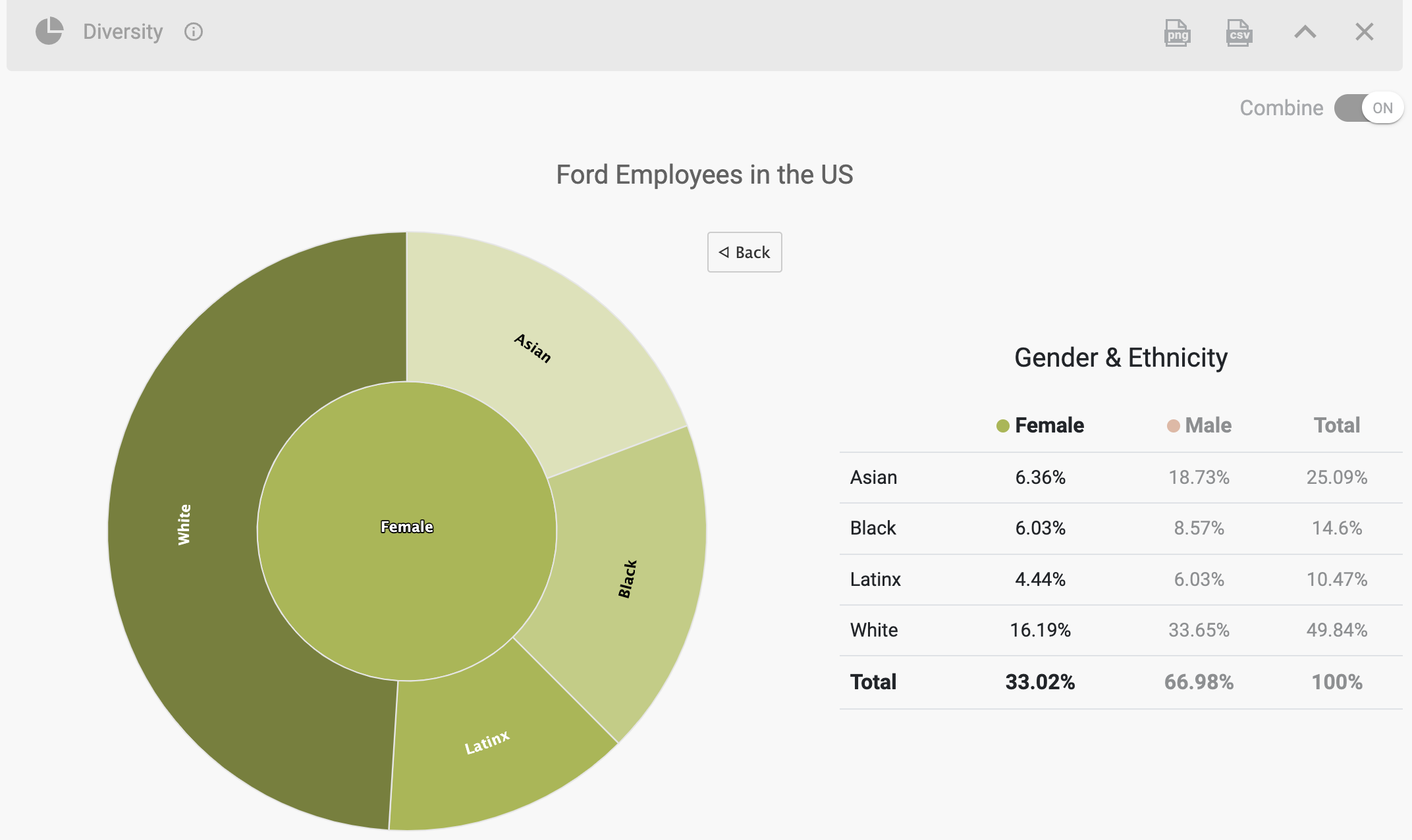
Task: Open the Diversity info tooltip icon
Action: (x=194, y=32)
